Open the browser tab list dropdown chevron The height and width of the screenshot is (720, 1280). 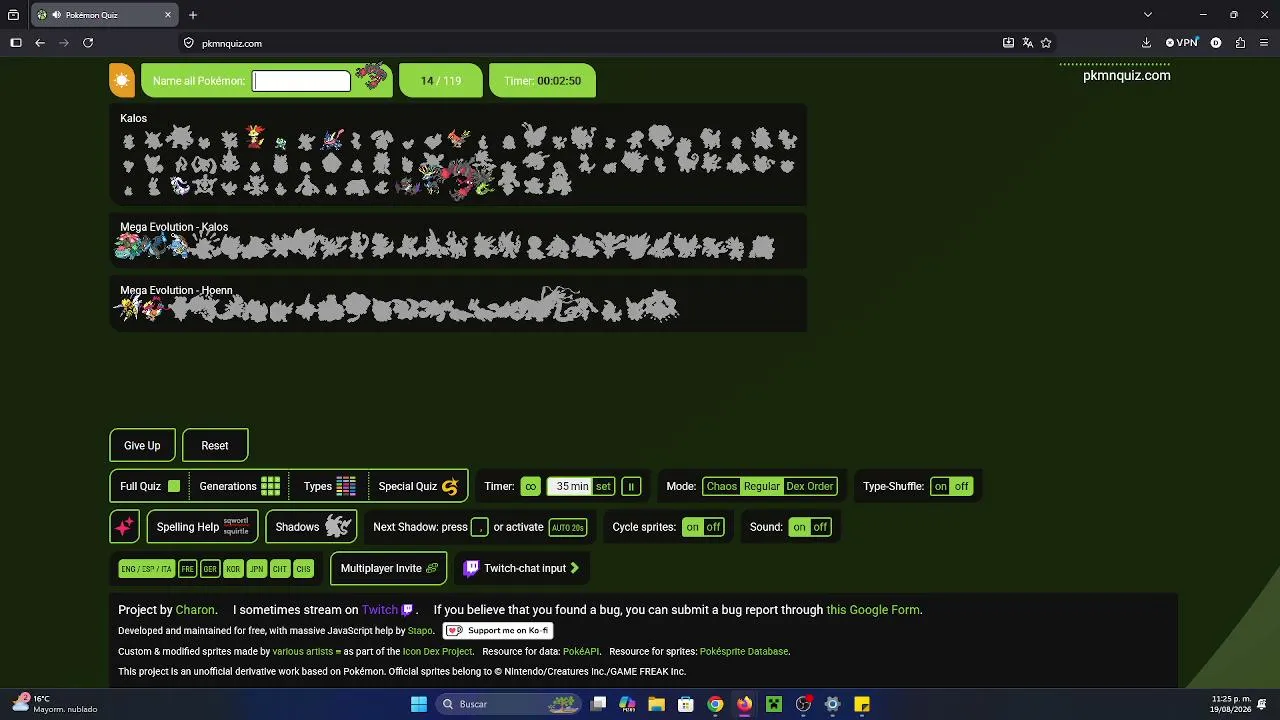click(x=1147, y=15)
